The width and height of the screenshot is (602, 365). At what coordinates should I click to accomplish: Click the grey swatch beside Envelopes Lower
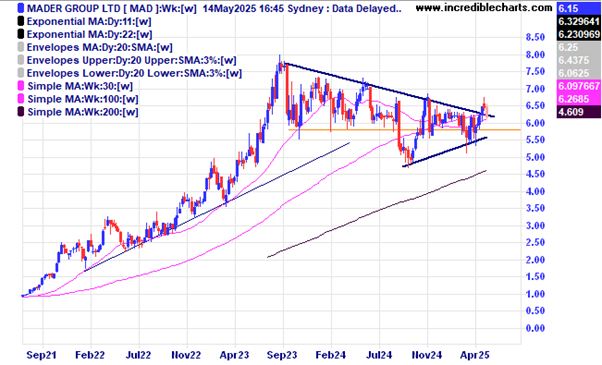point(21,73)
